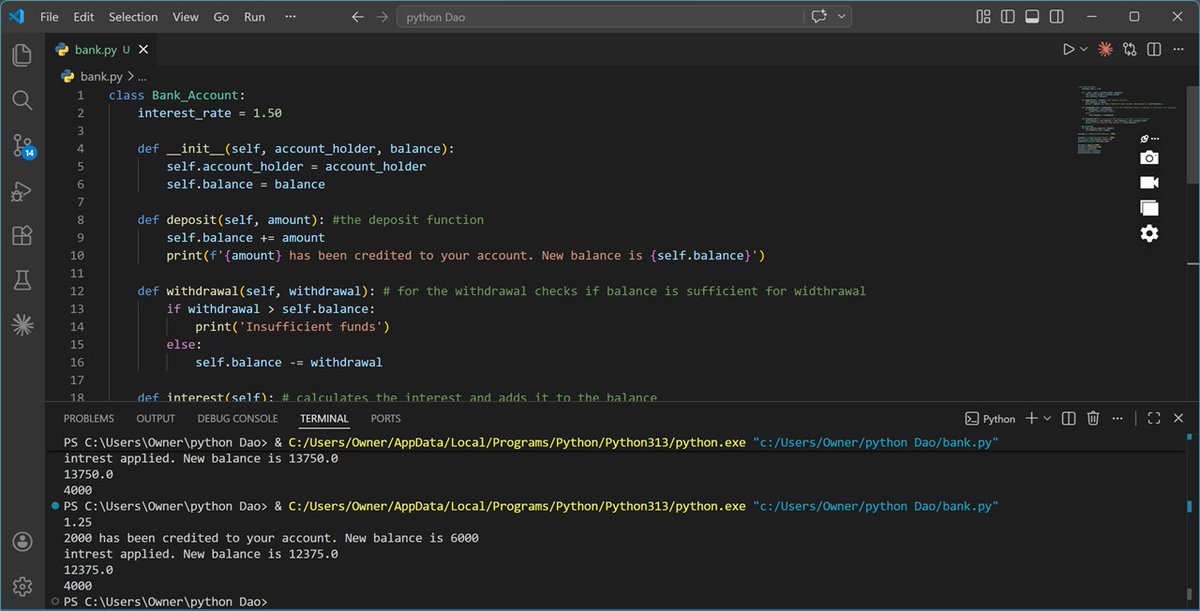Screen dimensions: 1200x611
Task: Open the Manage gear in activity bar
Action: (22, 586)
